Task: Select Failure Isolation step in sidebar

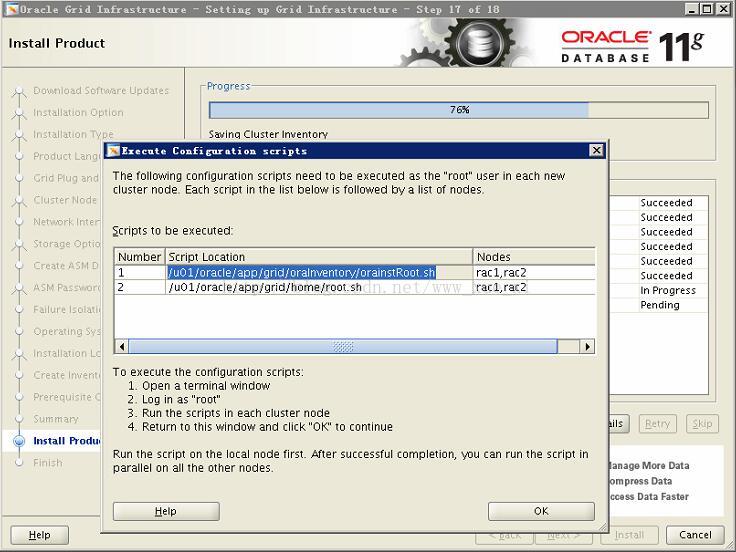Action: point(67,310)
